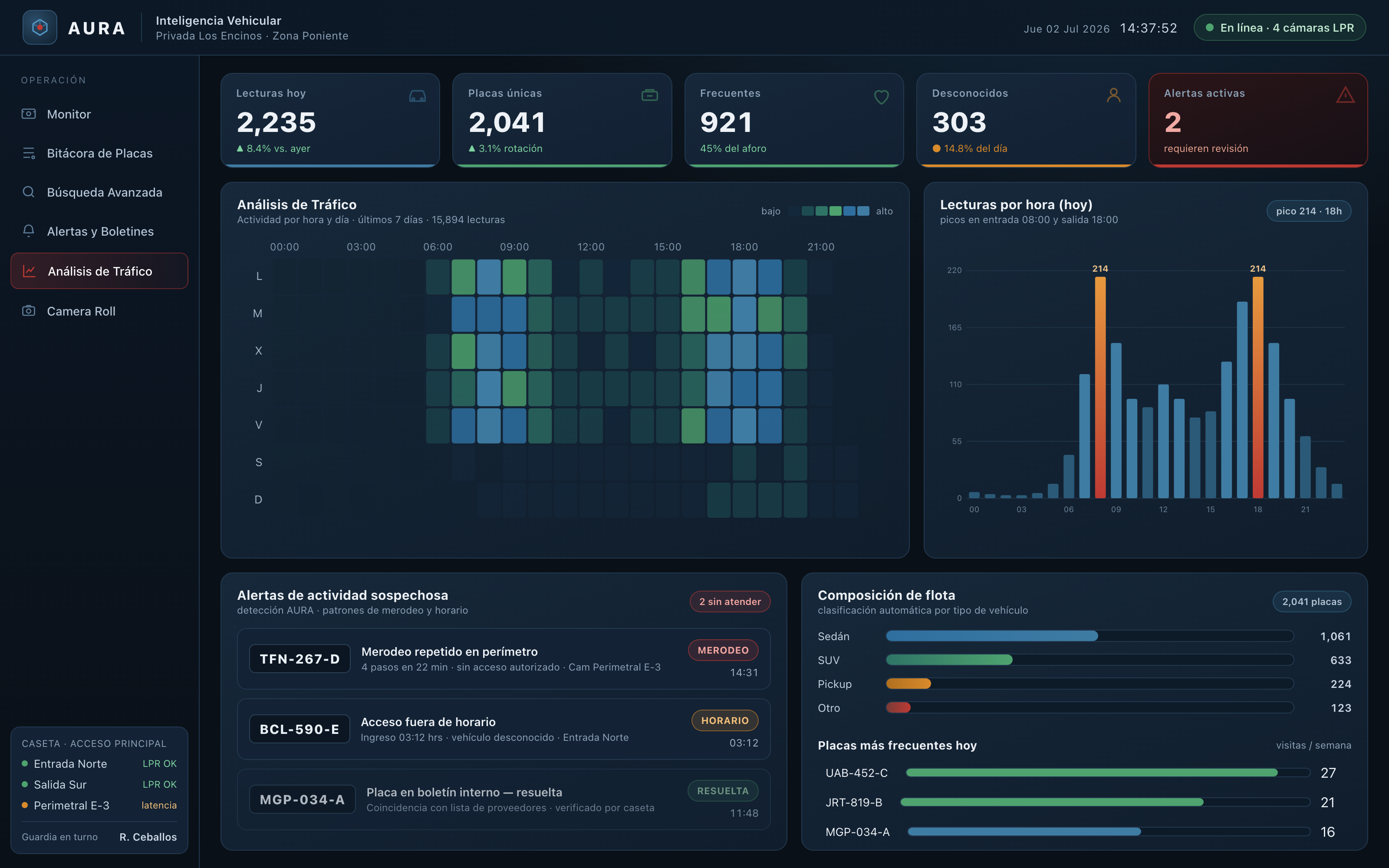The width and height of the screenshot is (1389, 868).
Task: Open the Desconocidos 303 card
Action: 1026,120
